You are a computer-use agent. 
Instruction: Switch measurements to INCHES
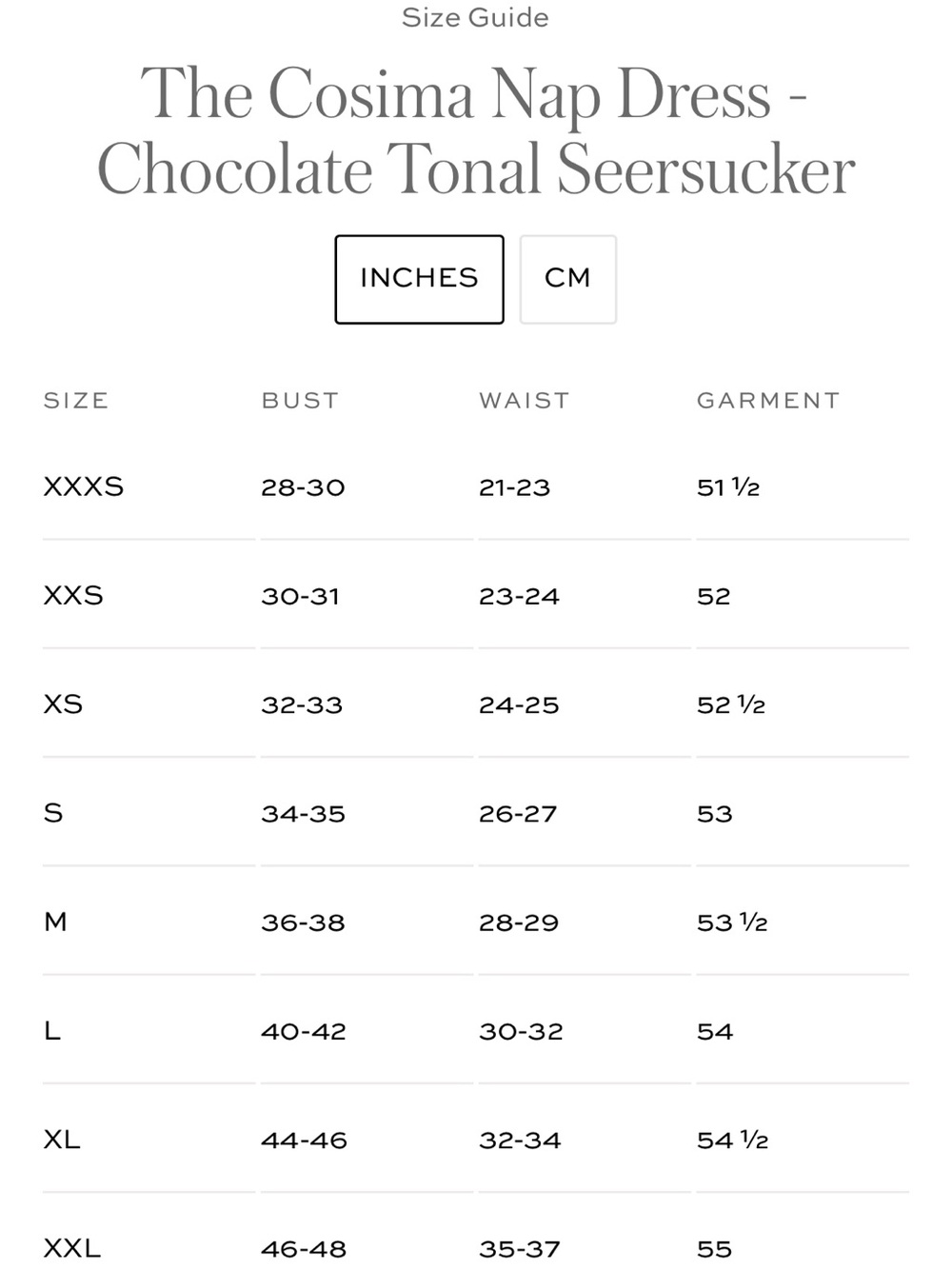419,279
